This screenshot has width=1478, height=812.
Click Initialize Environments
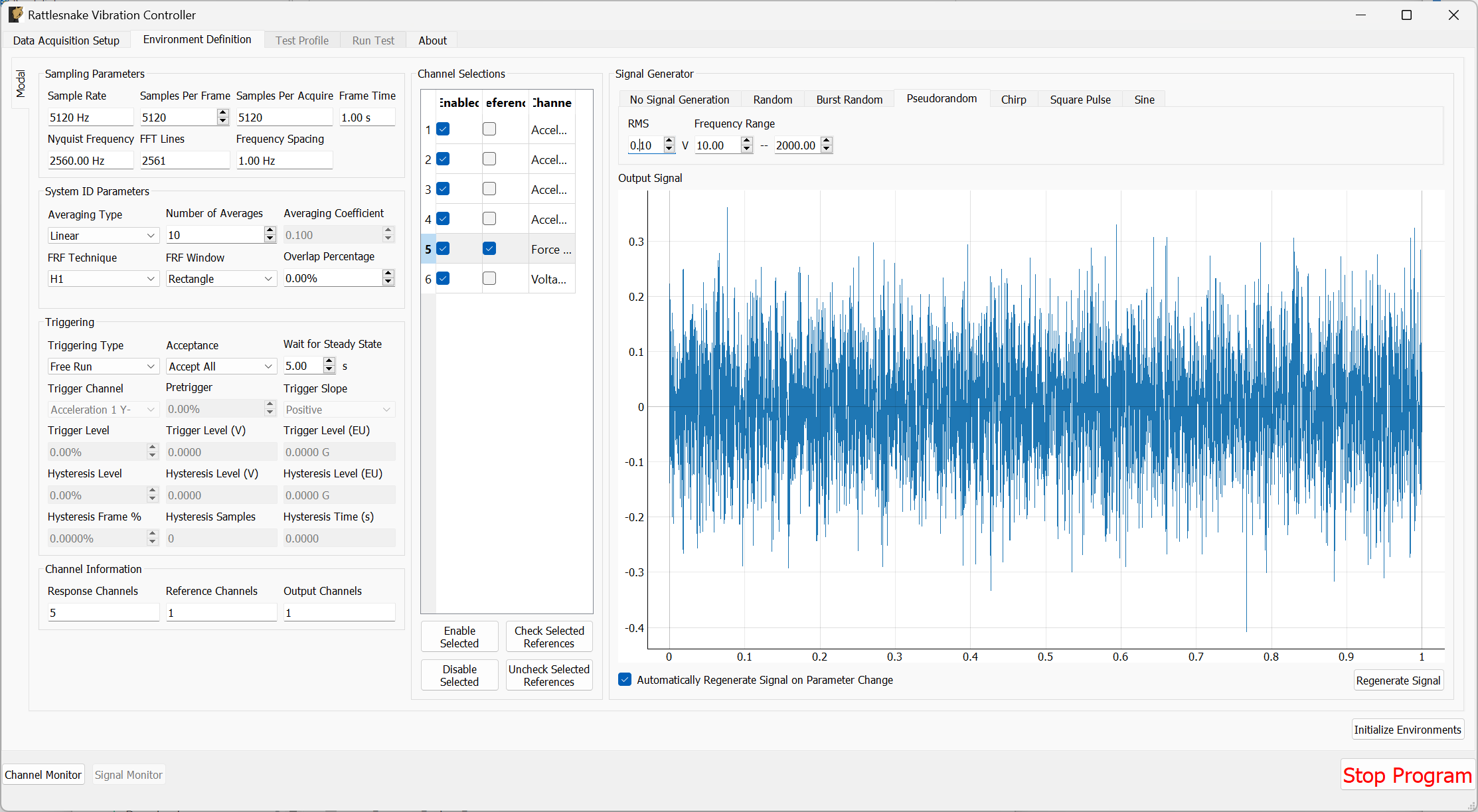click(1408, 729)
